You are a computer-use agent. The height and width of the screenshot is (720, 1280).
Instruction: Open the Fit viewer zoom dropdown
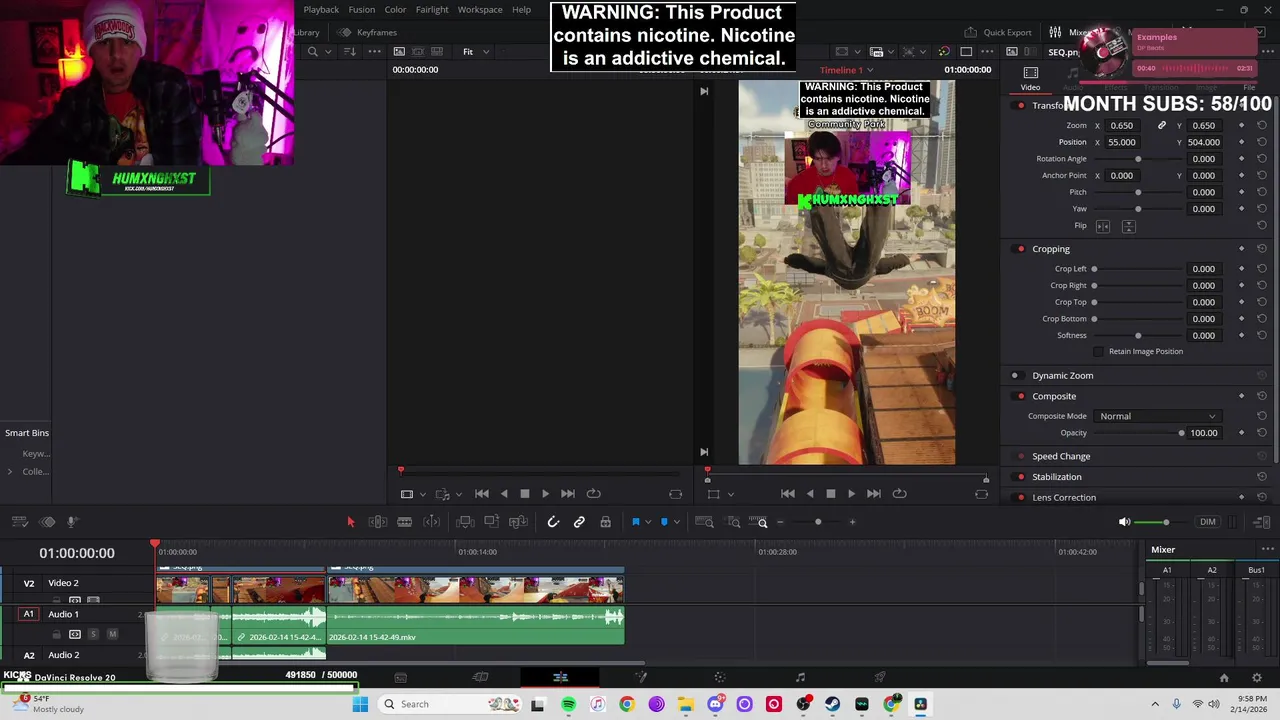(475, 51)
